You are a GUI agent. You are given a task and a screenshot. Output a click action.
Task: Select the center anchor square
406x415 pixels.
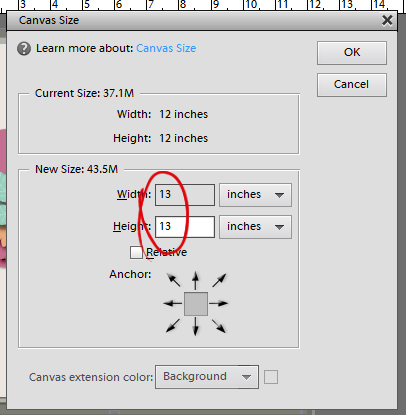(196, 304)
